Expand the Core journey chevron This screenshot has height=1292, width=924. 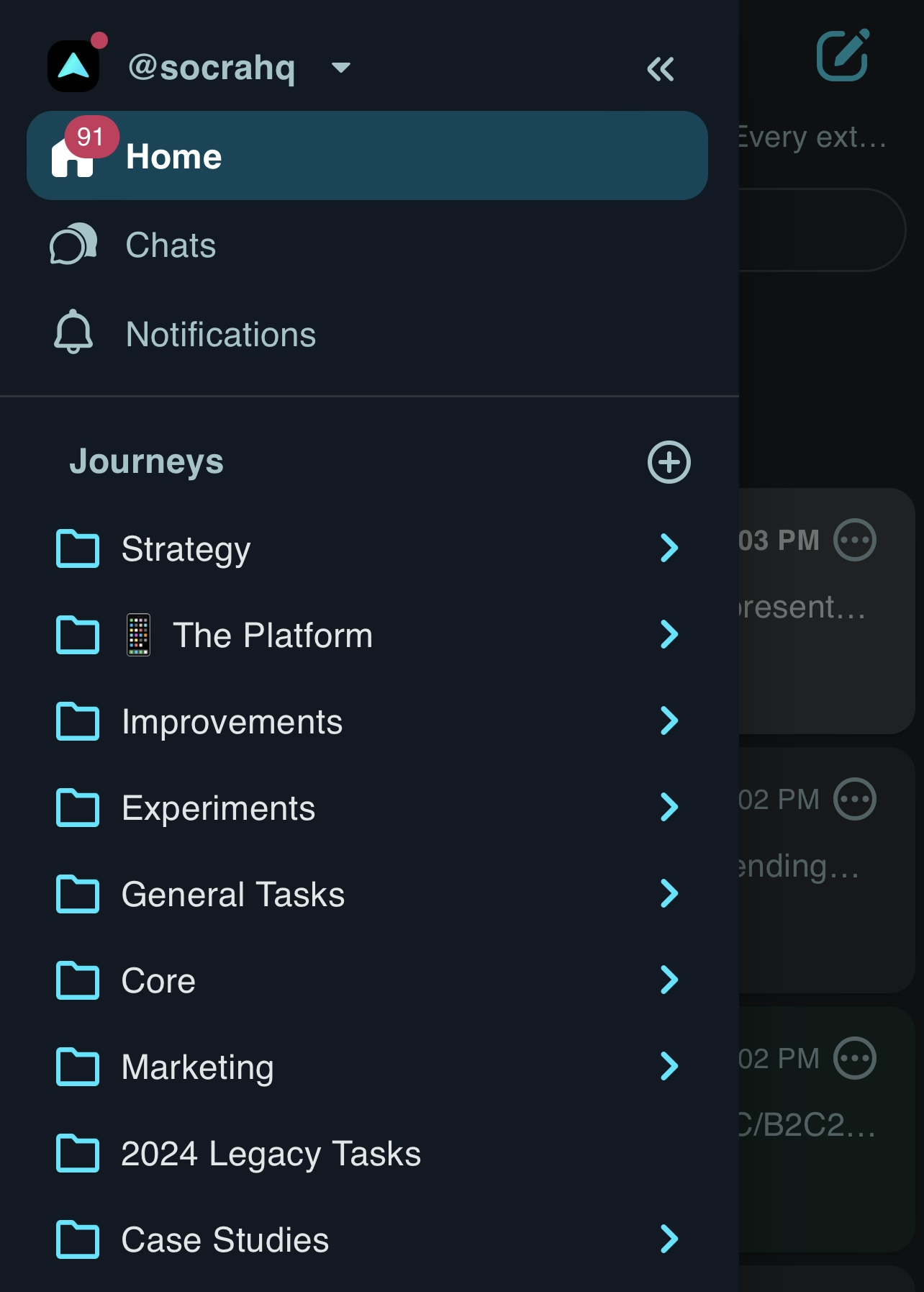[x=669, y=980]
